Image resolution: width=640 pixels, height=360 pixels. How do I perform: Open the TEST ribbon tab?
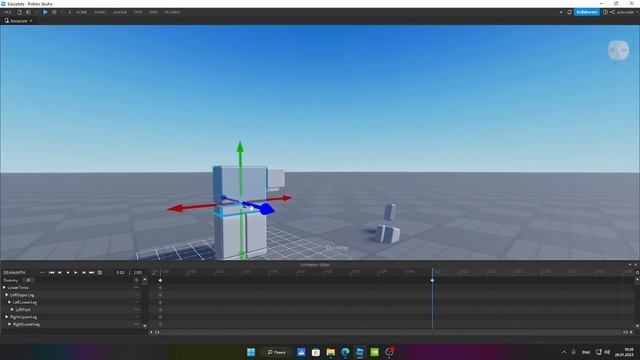(x=138, y=12)
